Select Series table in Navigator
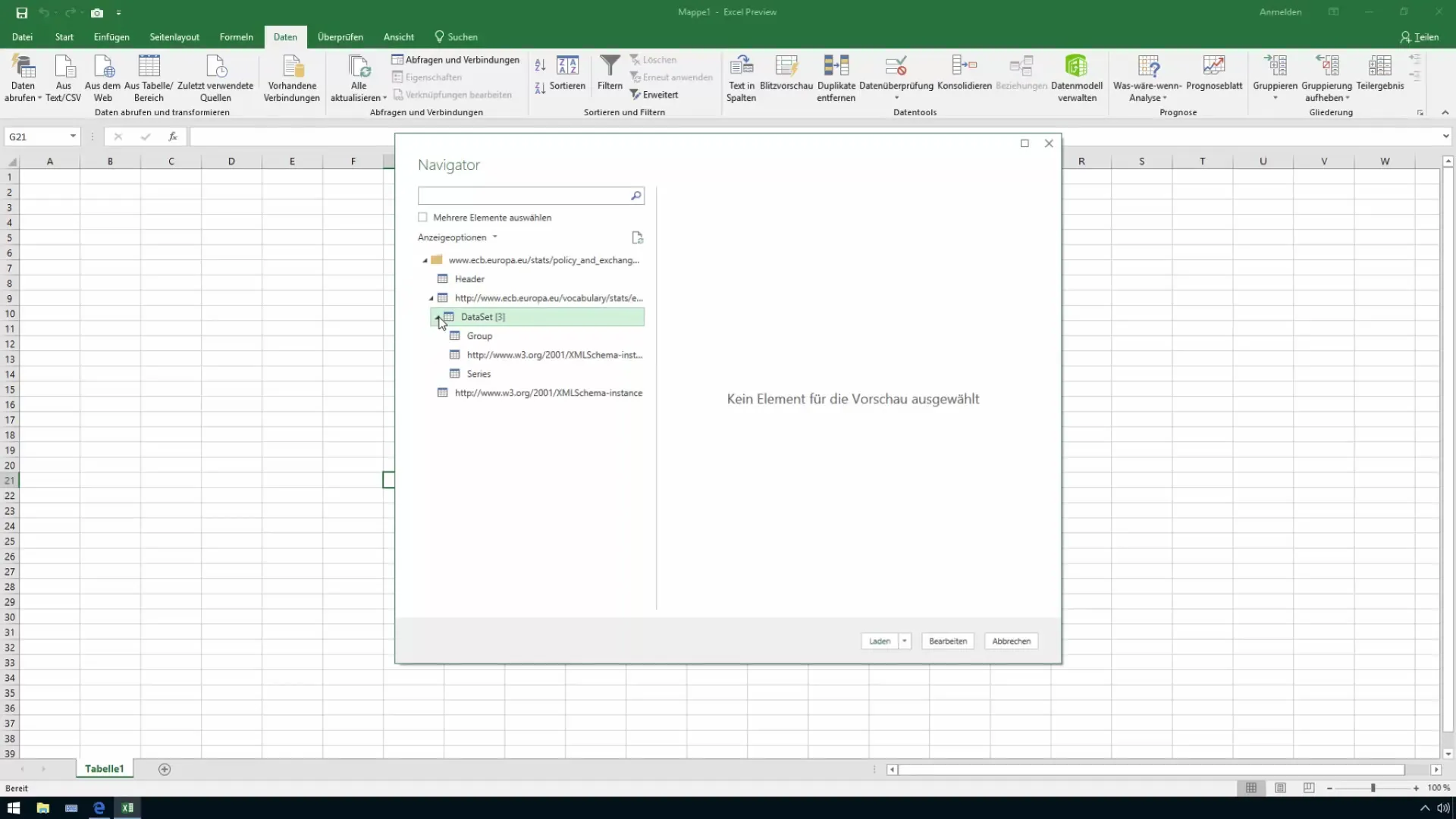 tap(479, 374)
